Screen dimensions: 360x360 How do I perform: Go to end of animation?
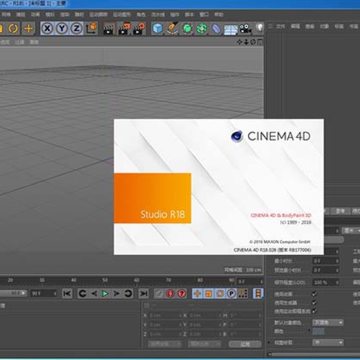tap(144, 294)
